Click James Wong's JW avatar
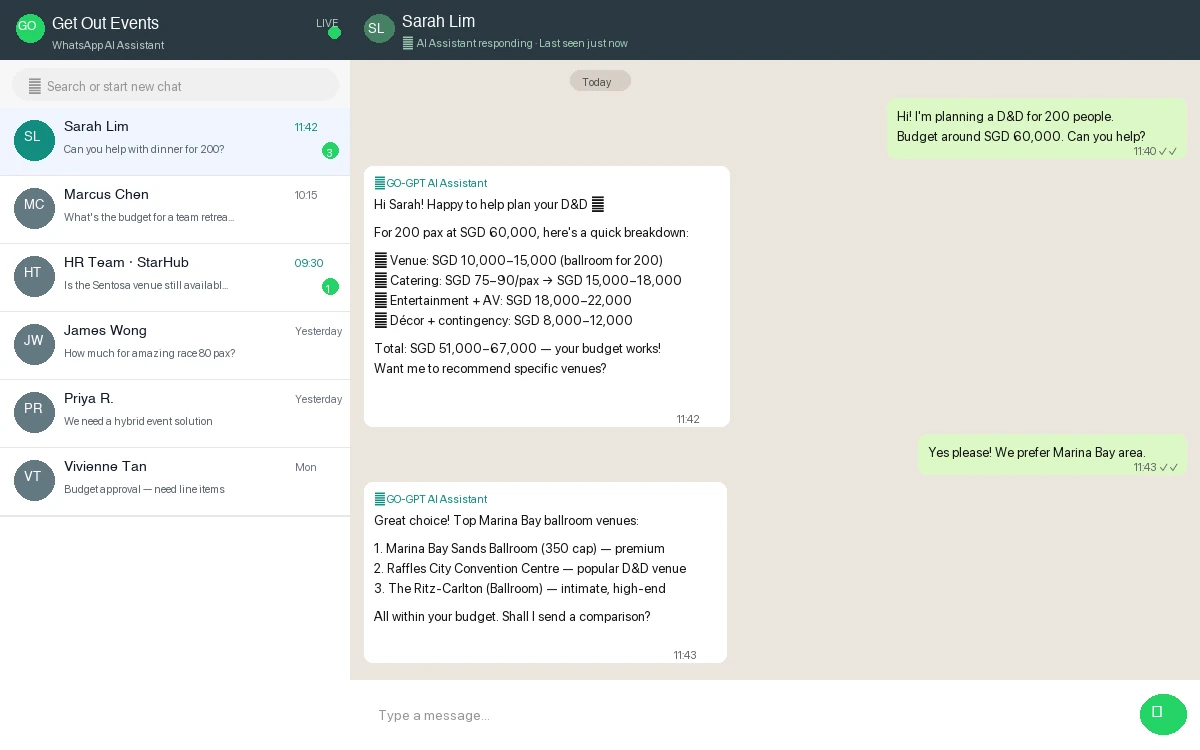 (34, 344)
